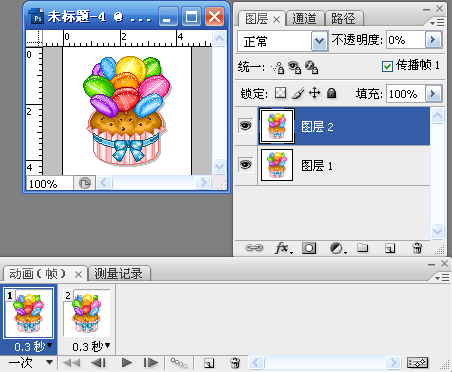Select the 图层 2 layer row
The width and height of the screenshot is (452, 372).
coord(332,126)
